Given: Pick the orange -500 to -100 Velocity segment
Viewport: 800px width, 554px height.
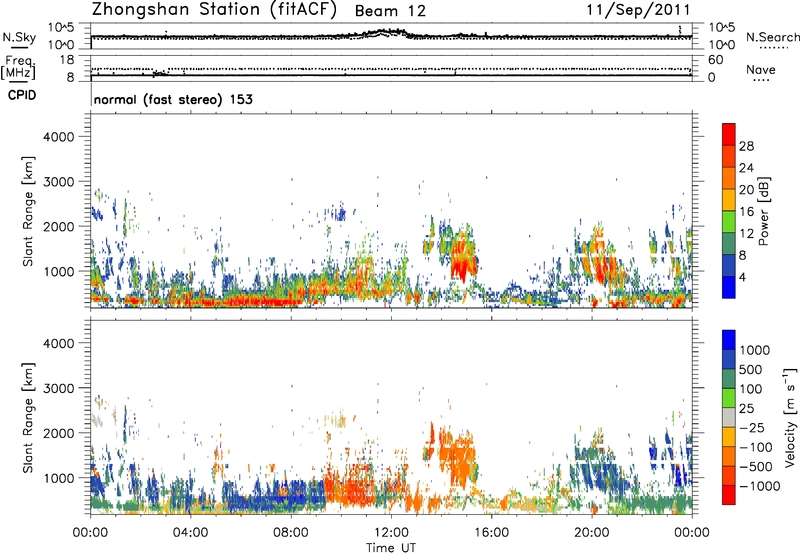Looking at the screenshot, I should [729, 457].
